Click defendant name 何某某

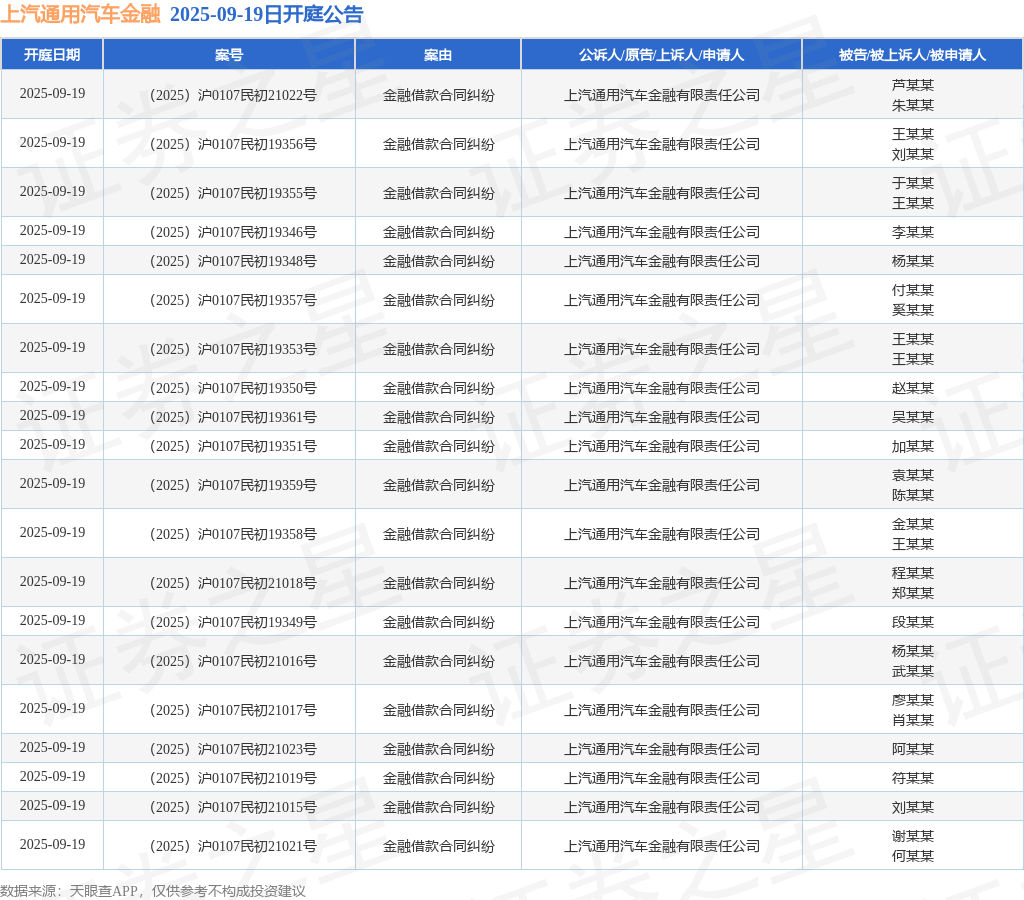[912, 856]
